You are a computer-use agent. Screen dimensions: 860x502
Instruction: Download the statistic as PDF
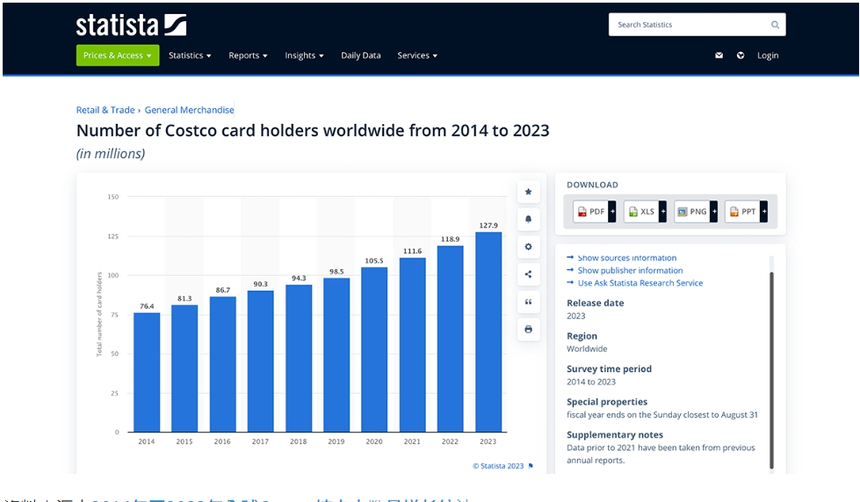coord(591,211)
